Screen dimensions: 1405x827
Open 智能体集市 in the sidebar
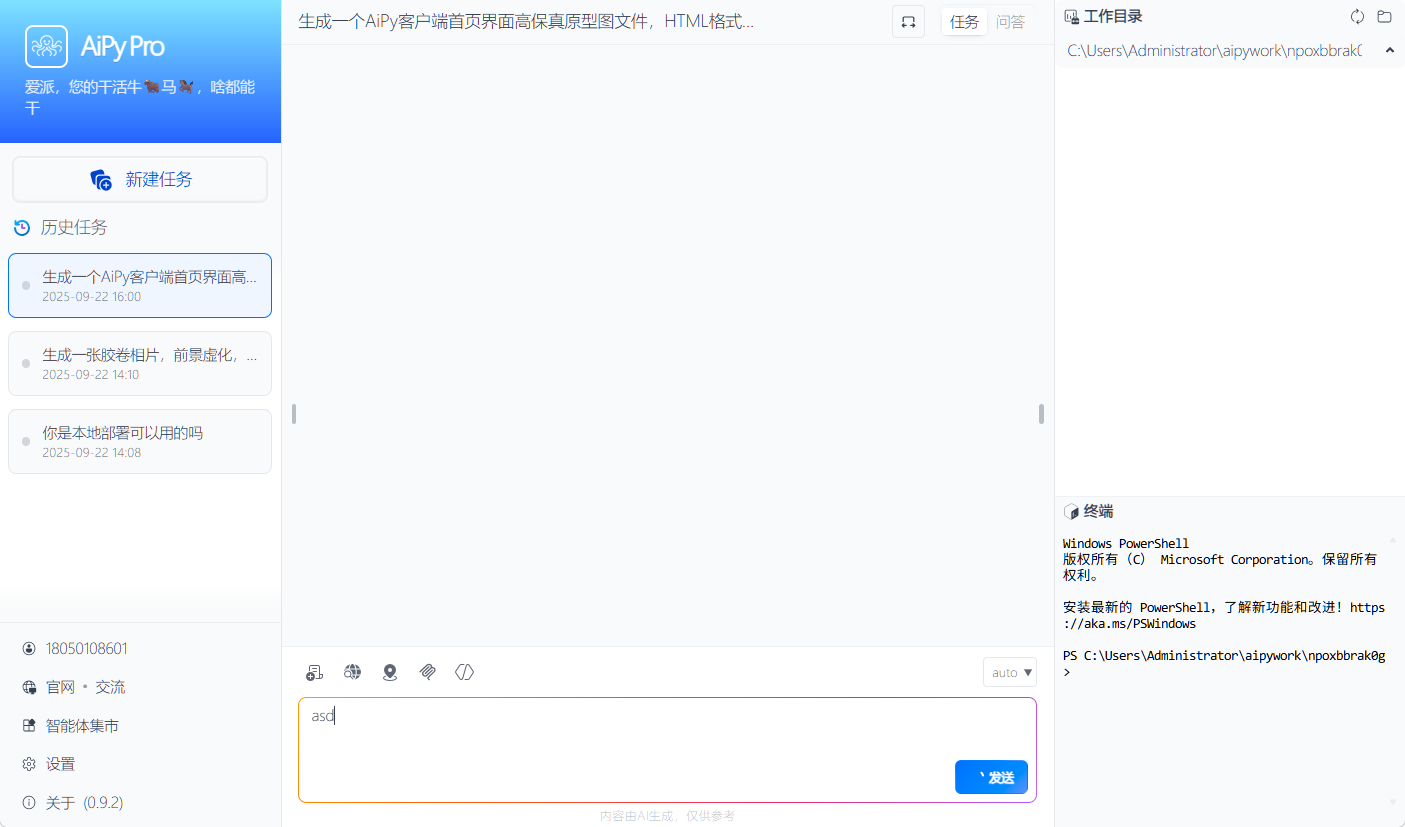tap(82, 726)
